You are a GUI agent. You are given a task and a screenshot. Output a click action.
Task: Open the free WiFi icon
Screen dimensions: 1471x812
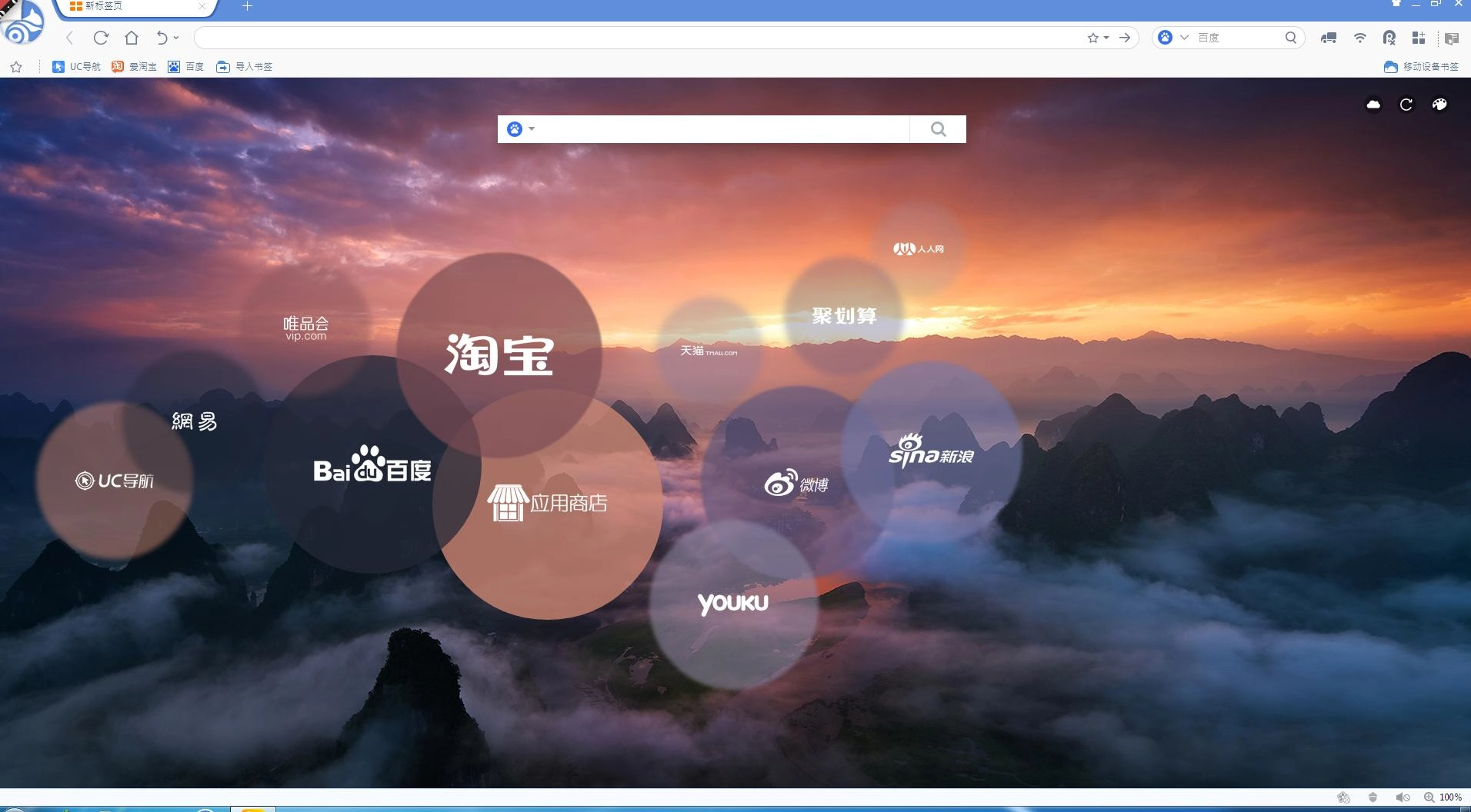point(1360,38)
